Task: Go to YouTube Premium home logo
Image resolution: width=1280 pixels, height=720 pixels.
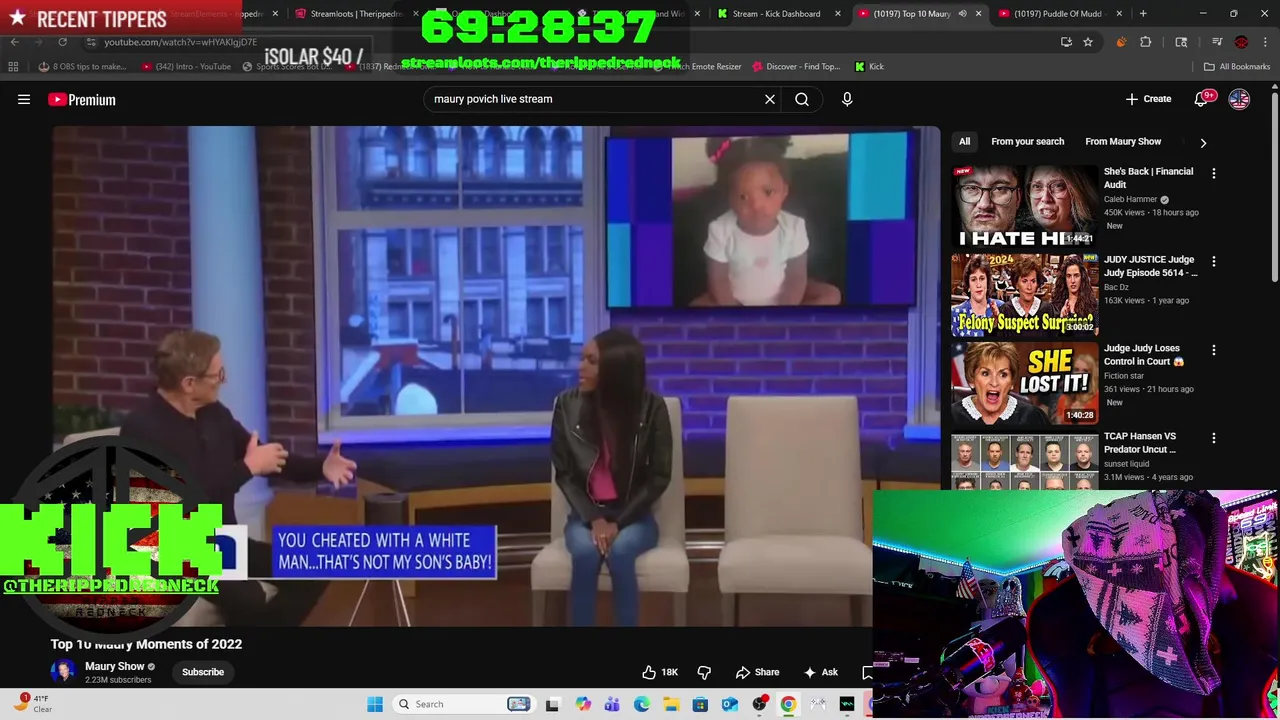Action: 82,99
